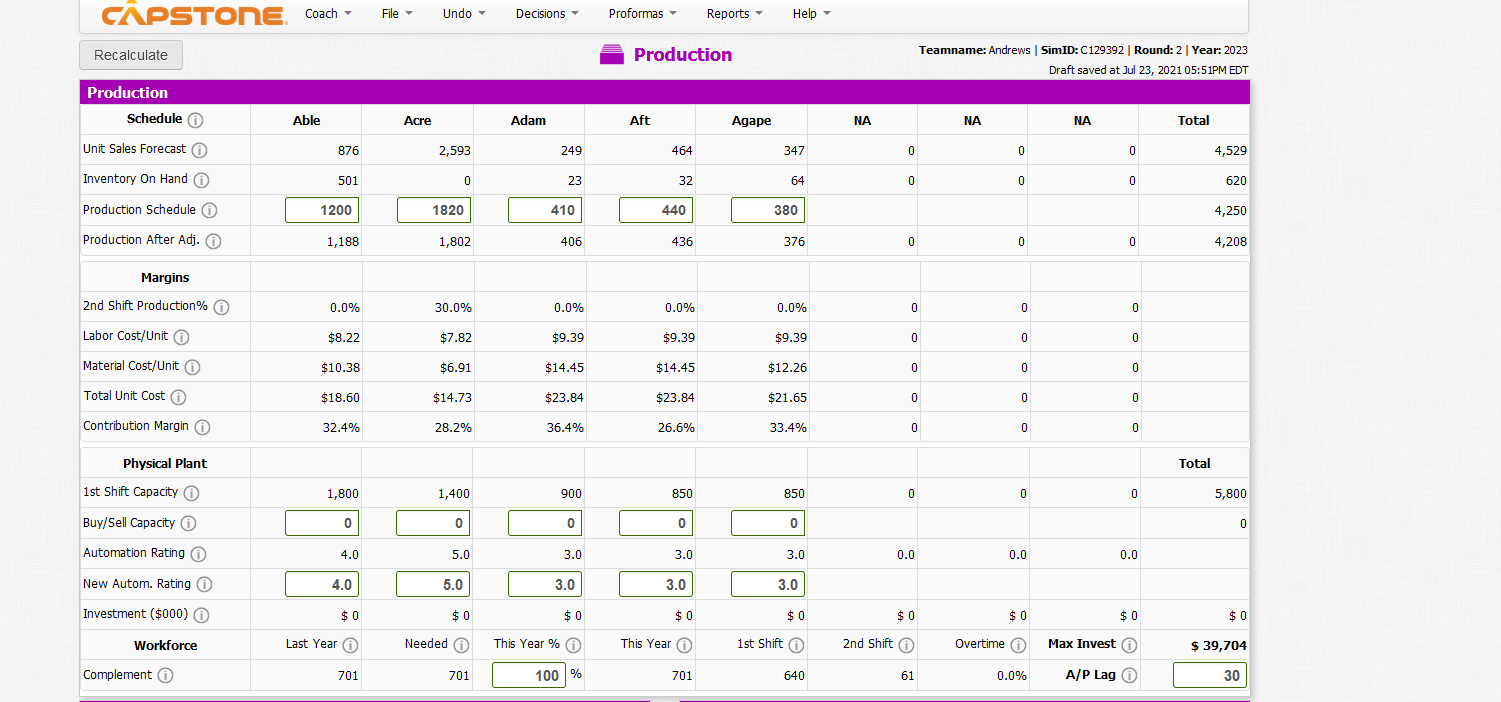Image resolution: width=1501 pixels, height=702 pixels.
Task: Open the Max Invest info icon
Action: [x=1131, y=645]
